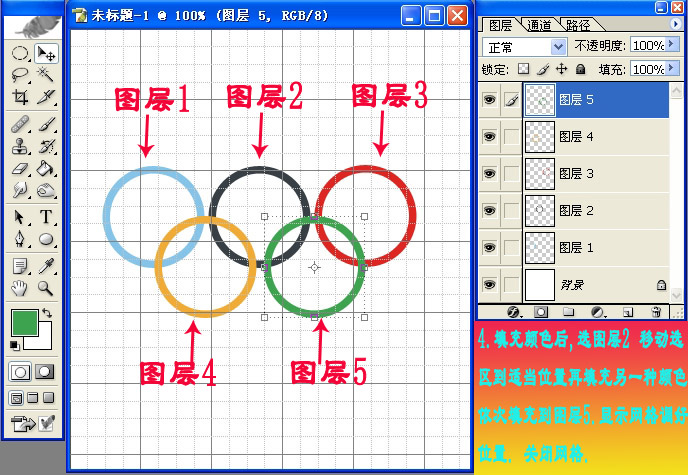Select the Notes tool
The width and height of the screenshot is (688, 475).
tap(20, 266)
